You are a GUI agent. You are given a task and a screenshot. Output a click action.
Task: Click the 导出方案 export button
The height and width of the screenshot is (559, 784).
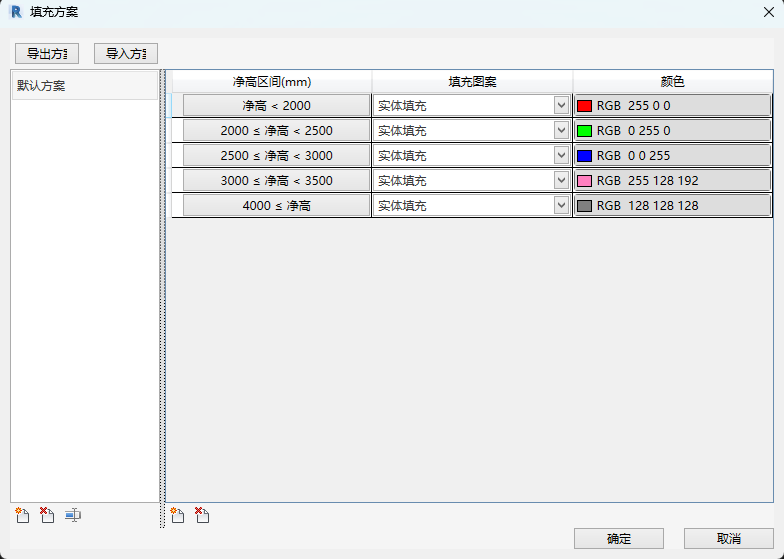pos(47,54)
